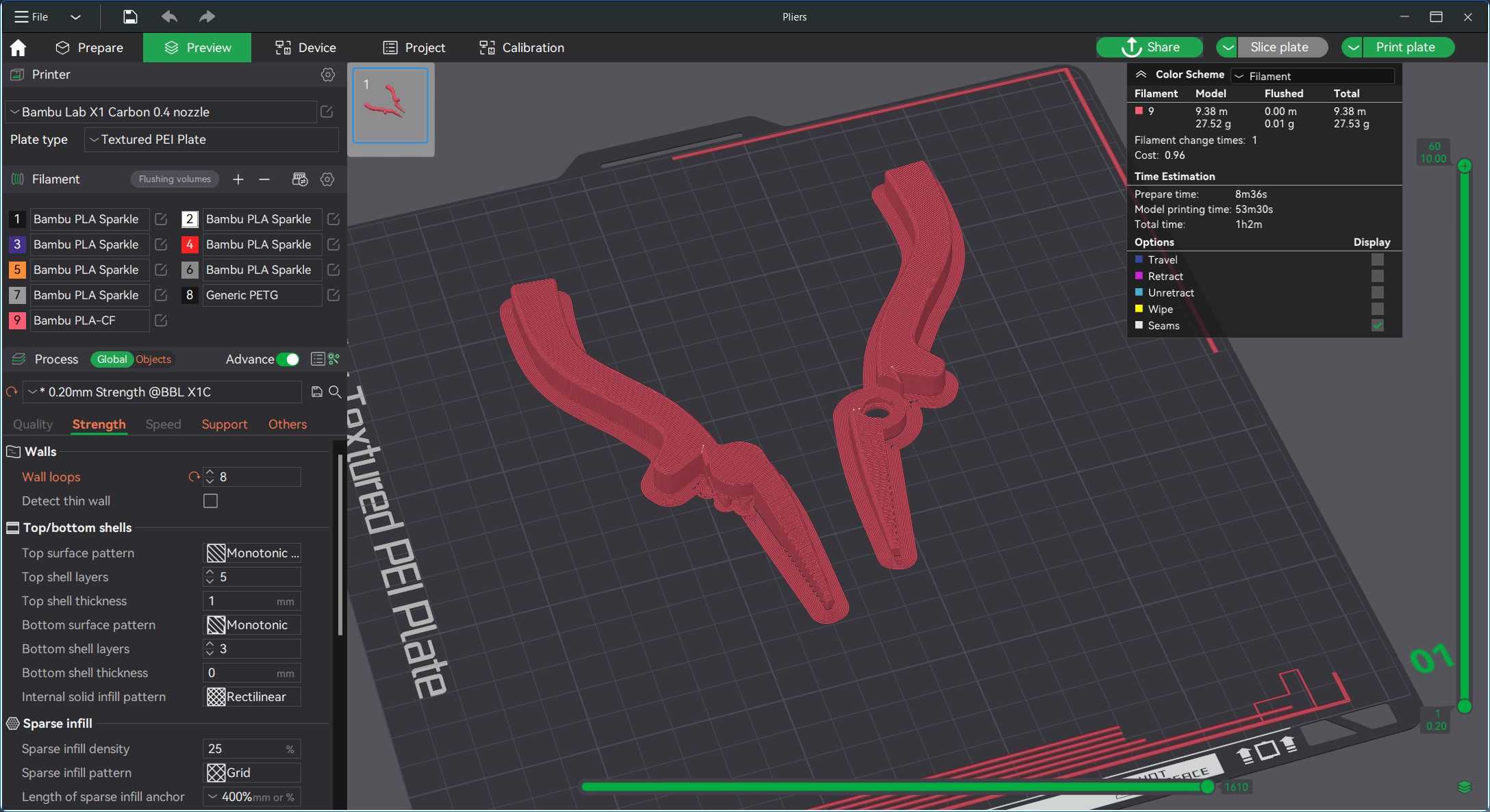The width and height of the screenshot is (1490, 812).
Task: Show Unretract points in display options
Action: tap(1378, 293)
